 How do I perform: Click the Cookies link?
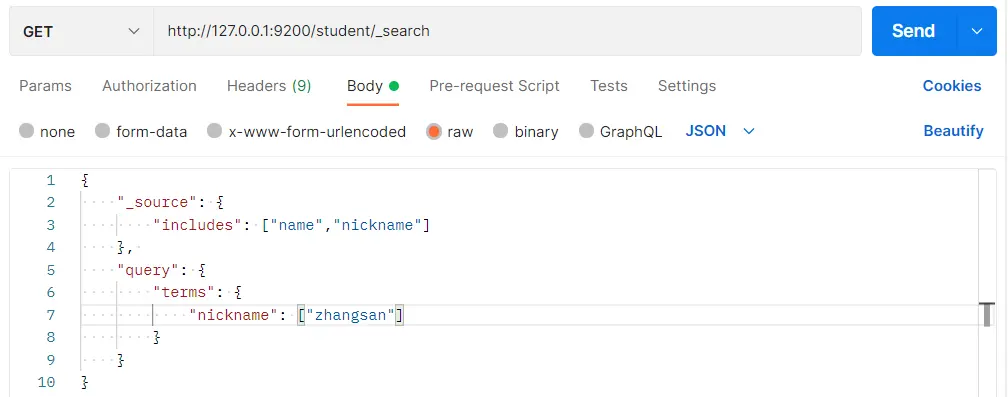pos(952,86)
